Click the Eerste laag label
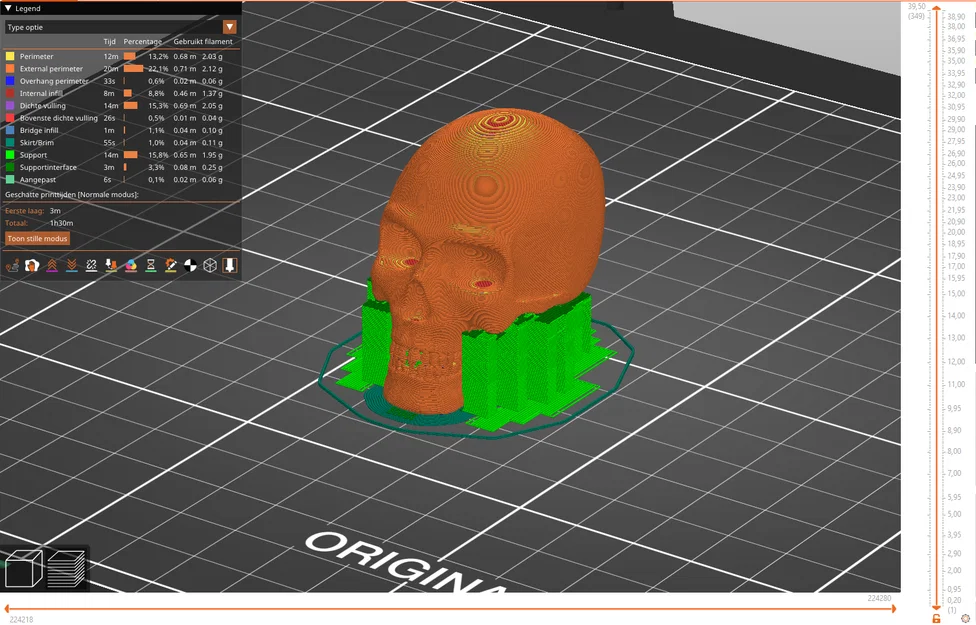 coord(24,210)
